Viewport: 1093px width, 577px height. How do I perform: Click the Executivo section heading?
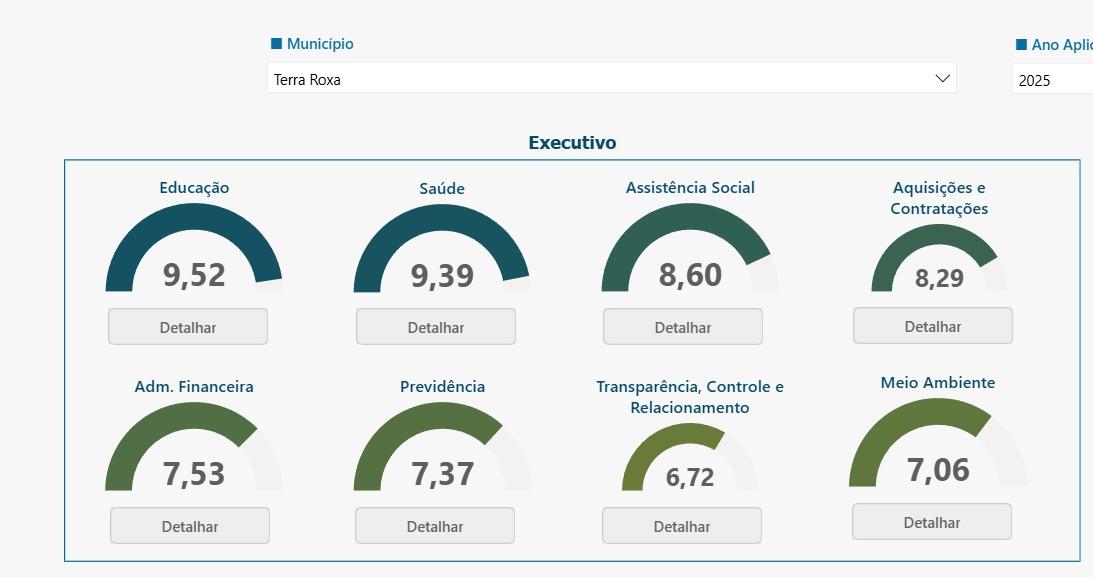(572, 142)
